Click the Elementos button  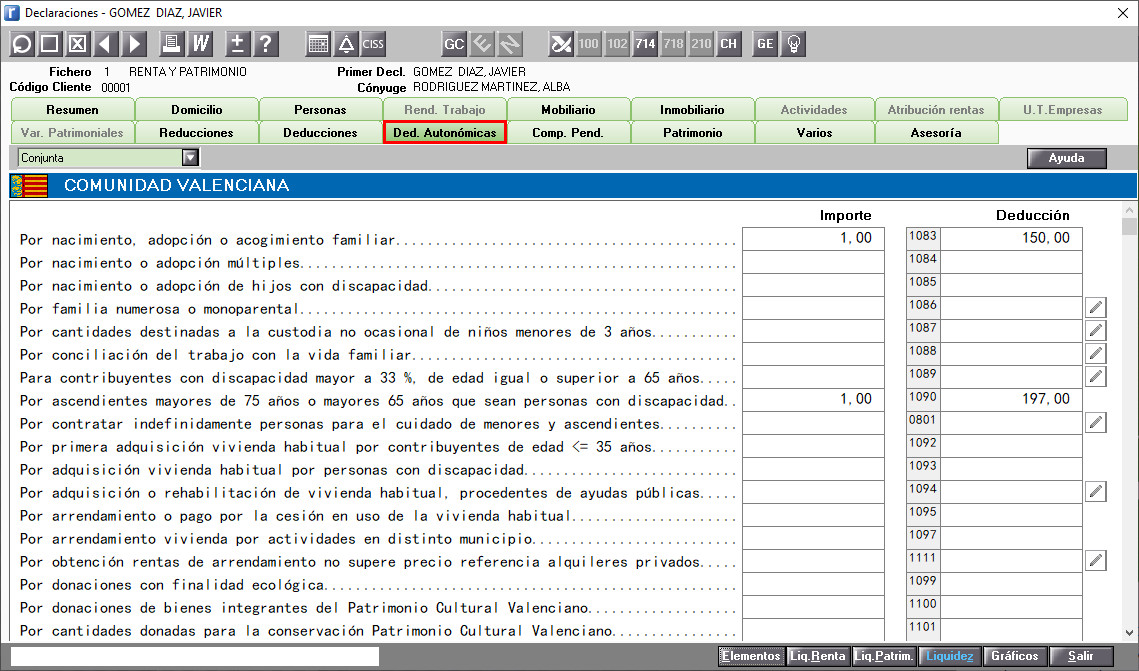click(751, 656)
